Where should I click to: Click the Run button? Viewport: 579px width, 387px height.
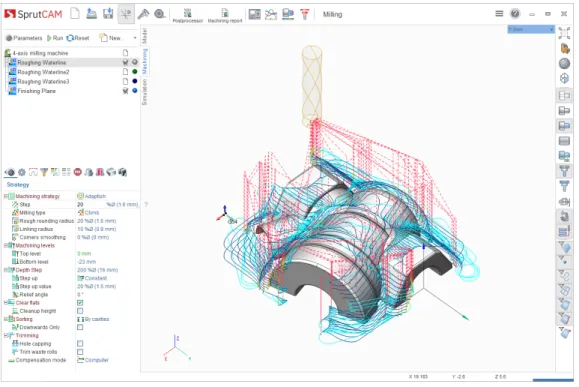coord(55,38)
